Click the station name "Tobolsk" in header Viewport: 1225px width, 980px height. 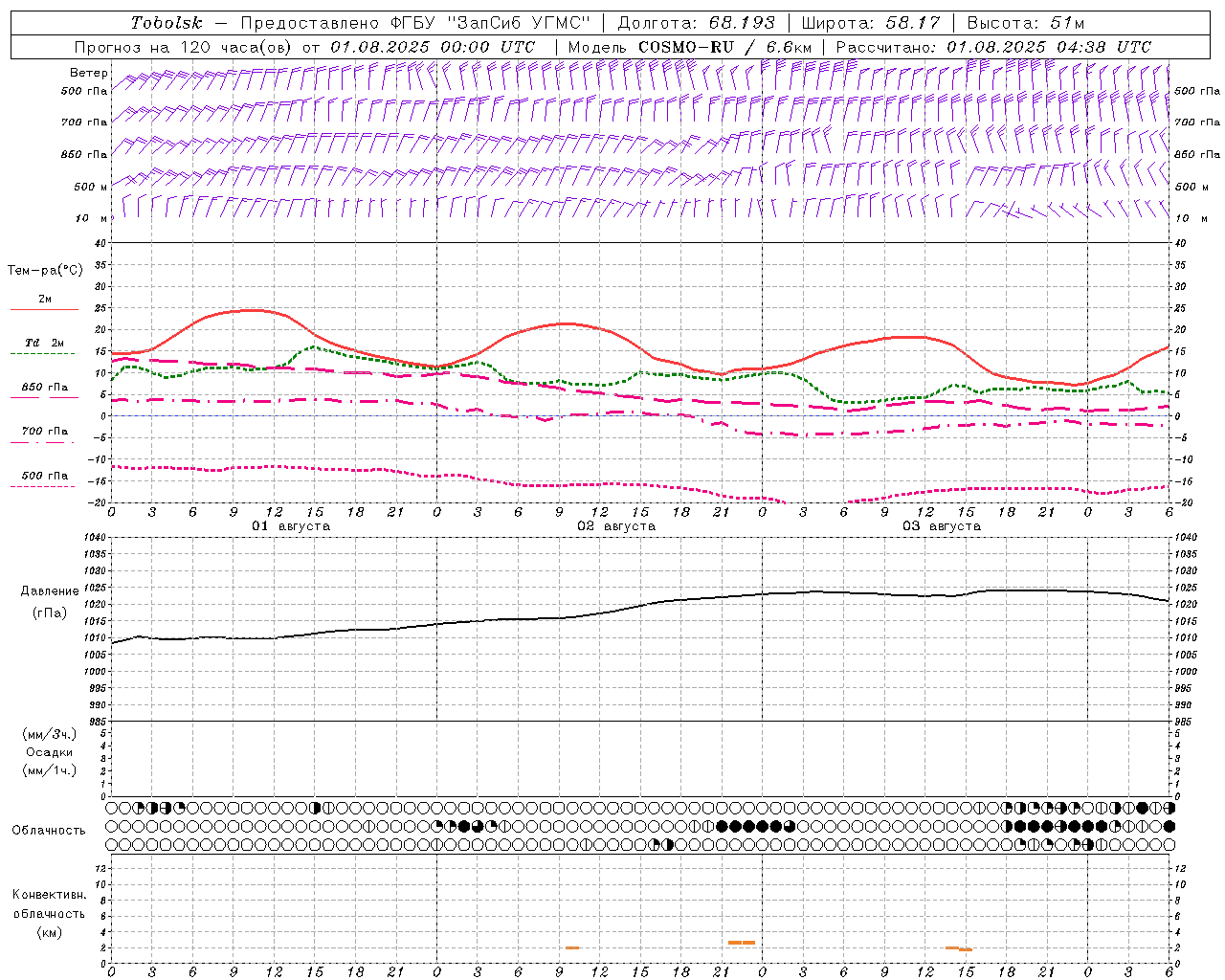167,23
